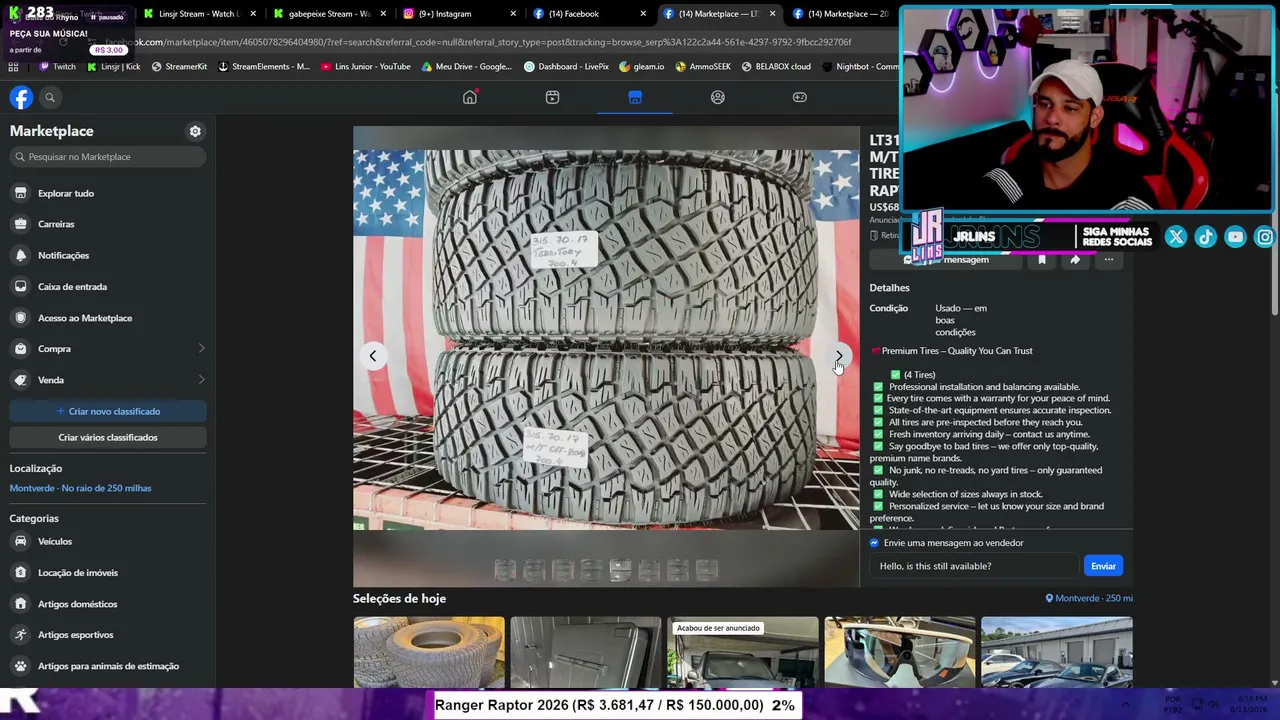The height and width of the screenshot is (720, 1280).
Task: Open the StreamElements bookmark
Action: tap(264, 67)
